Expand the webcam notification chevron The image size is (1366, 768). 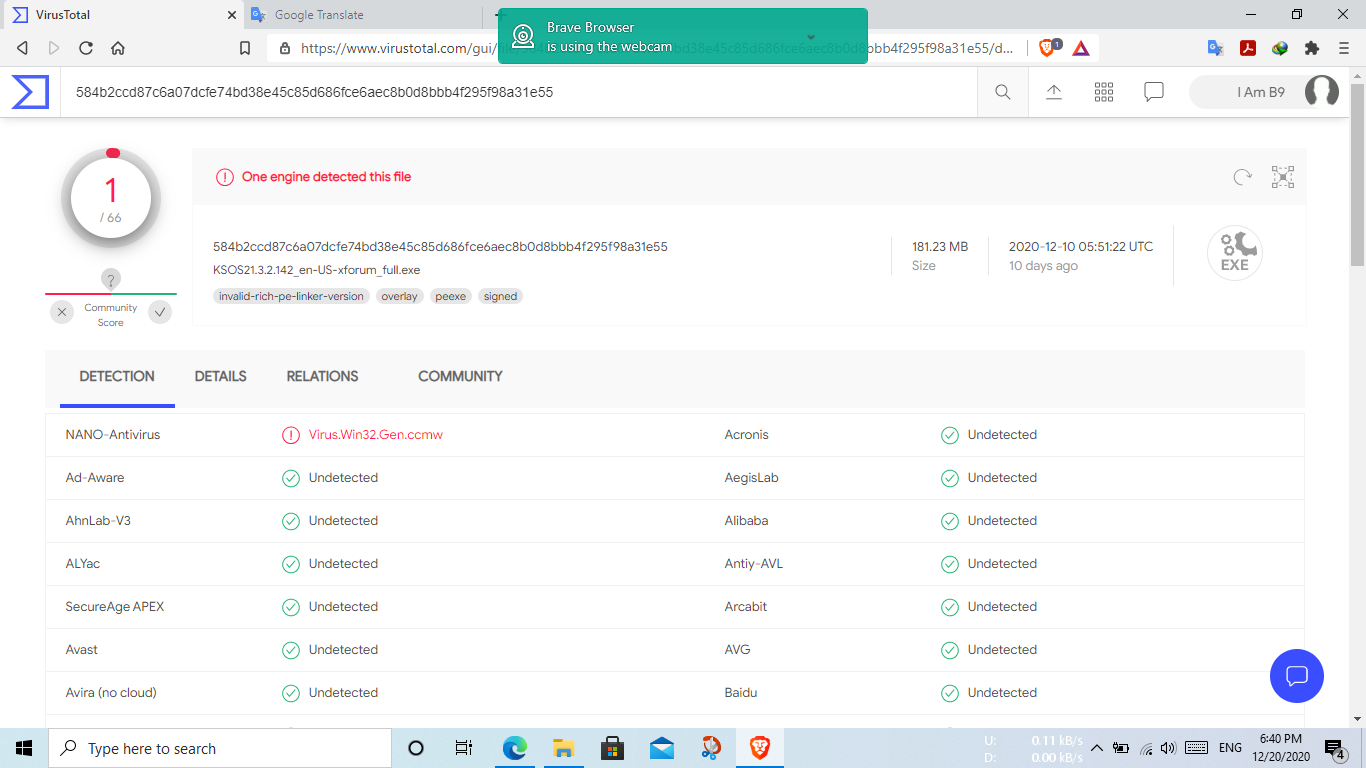pos(811,37)
